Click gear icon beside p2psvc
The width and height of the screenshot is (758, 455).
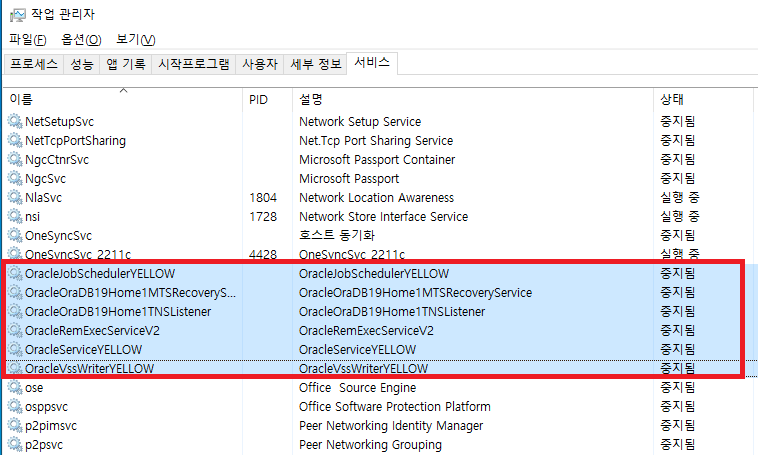[15, 444]
